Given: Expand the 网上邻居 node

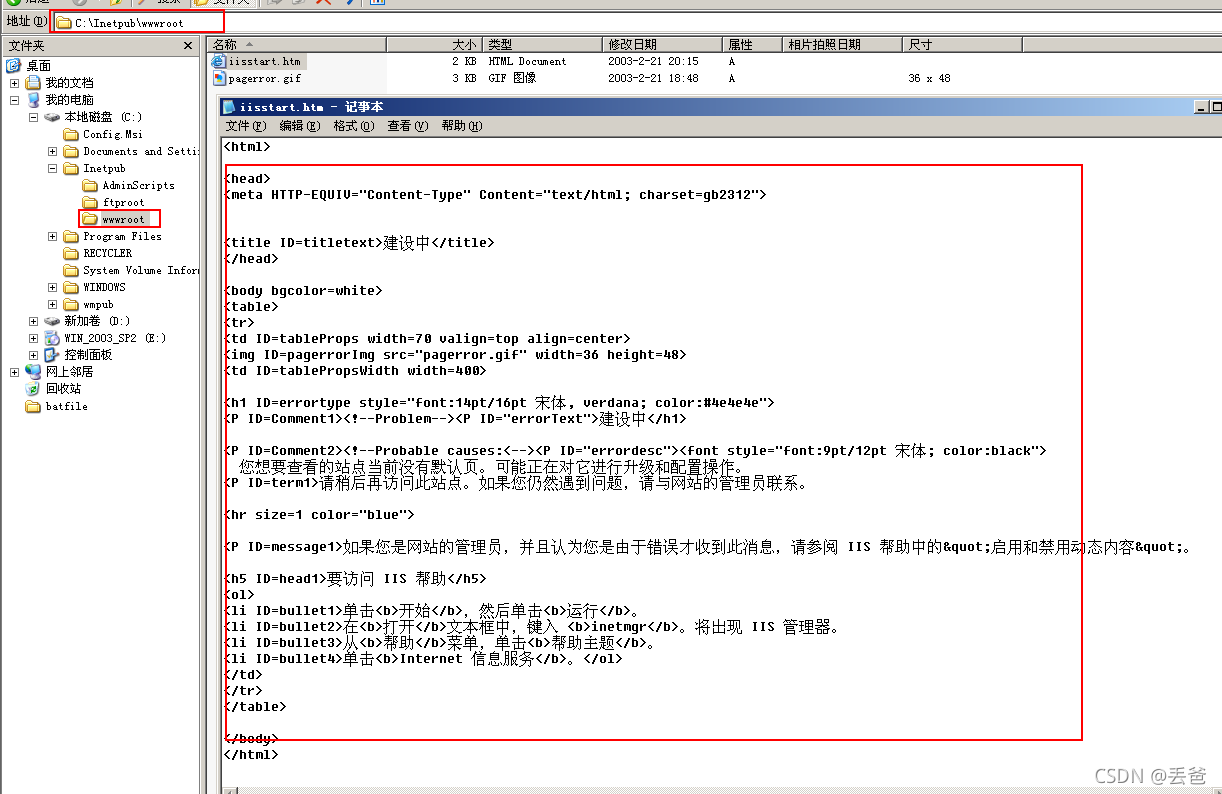Looking at the screenshot, I should (14, 372).
